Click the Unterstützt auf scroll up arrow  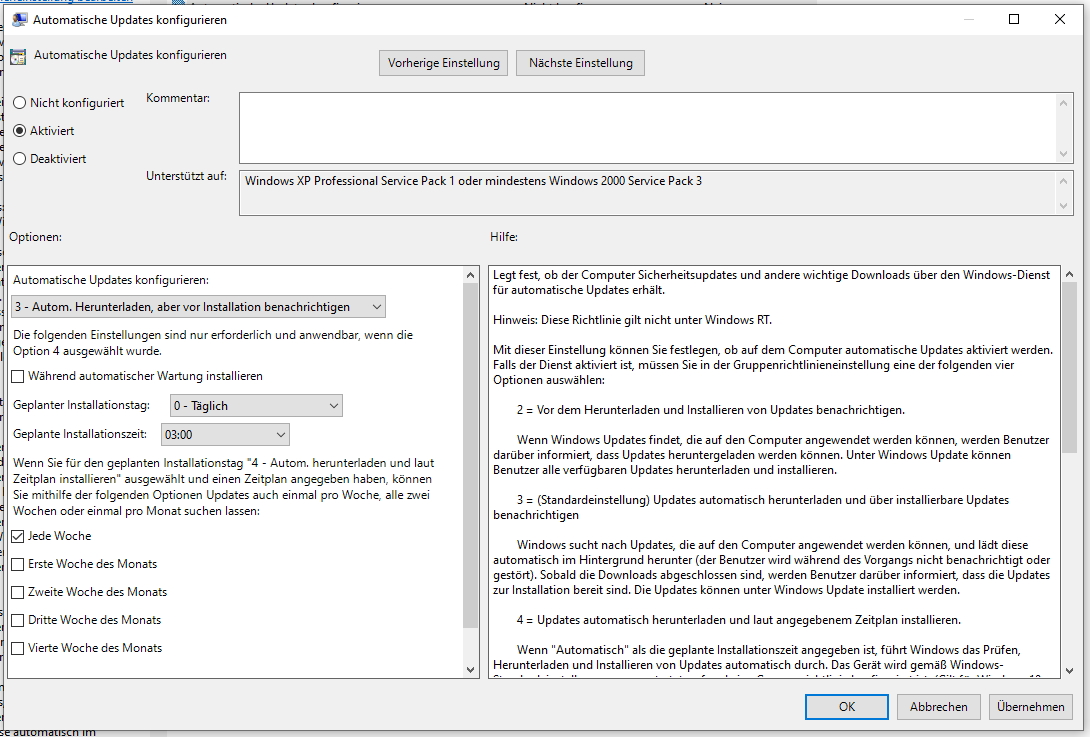1063,181
